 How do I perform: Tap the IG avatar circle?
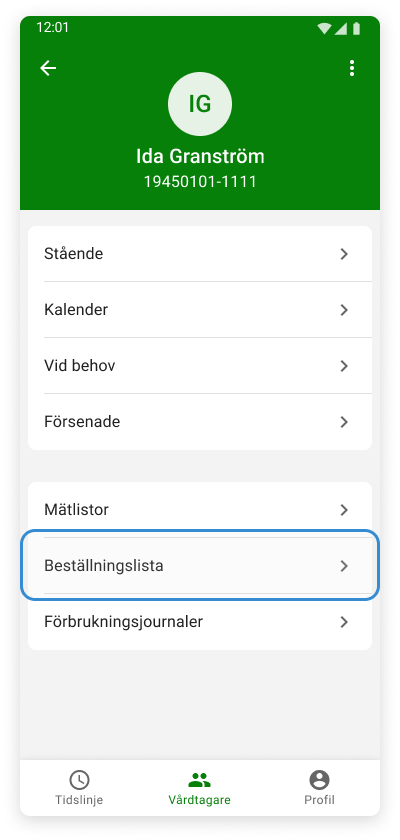(200, 104)
